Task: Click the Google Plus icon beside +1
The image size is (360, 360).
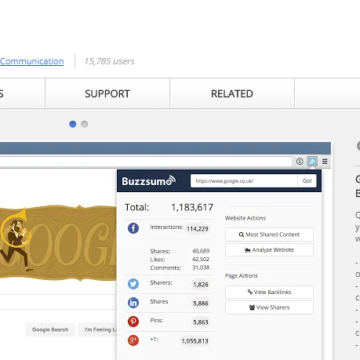Action: point(133,340)
